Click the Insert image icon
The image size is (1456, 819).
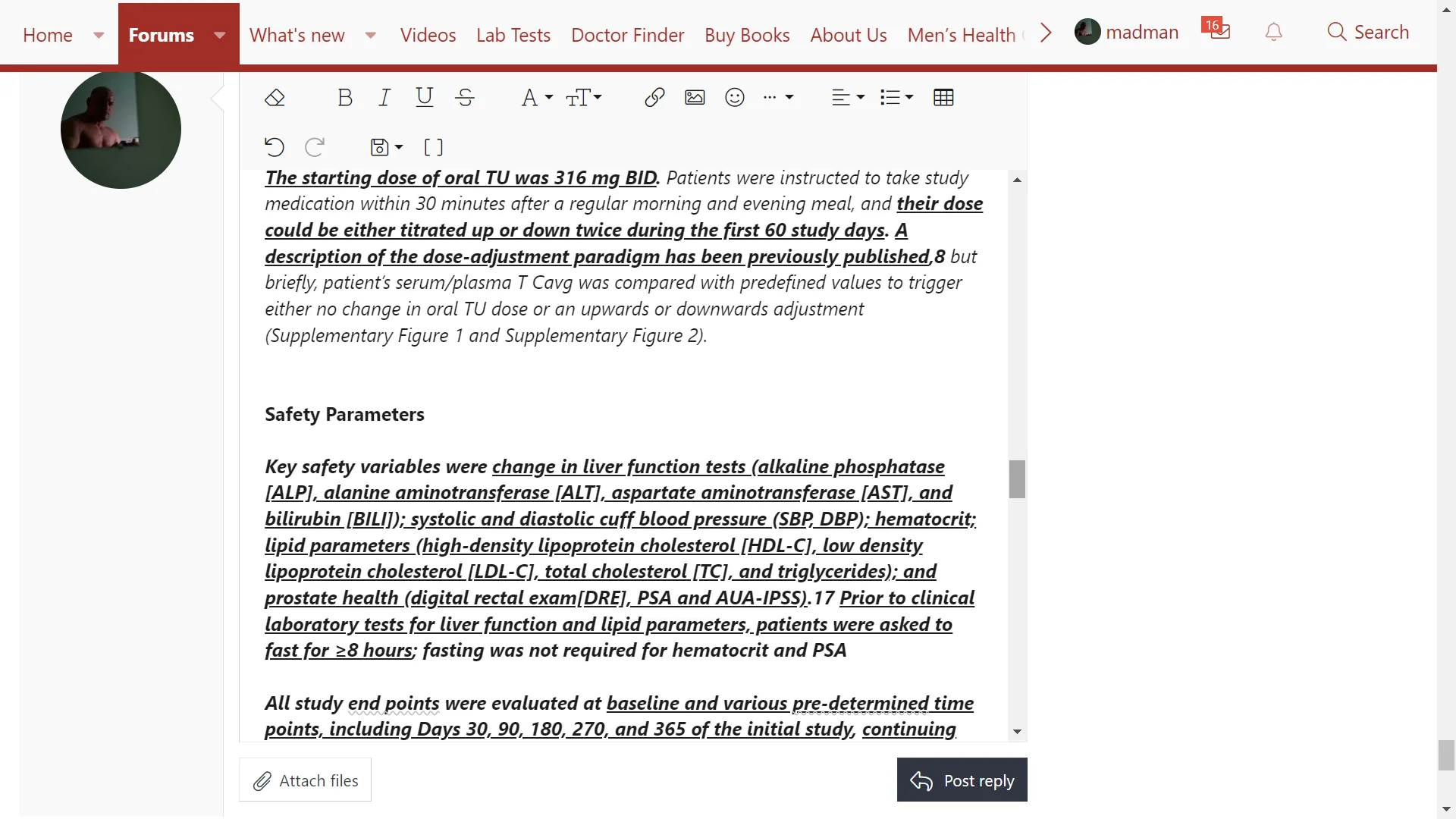695,98
